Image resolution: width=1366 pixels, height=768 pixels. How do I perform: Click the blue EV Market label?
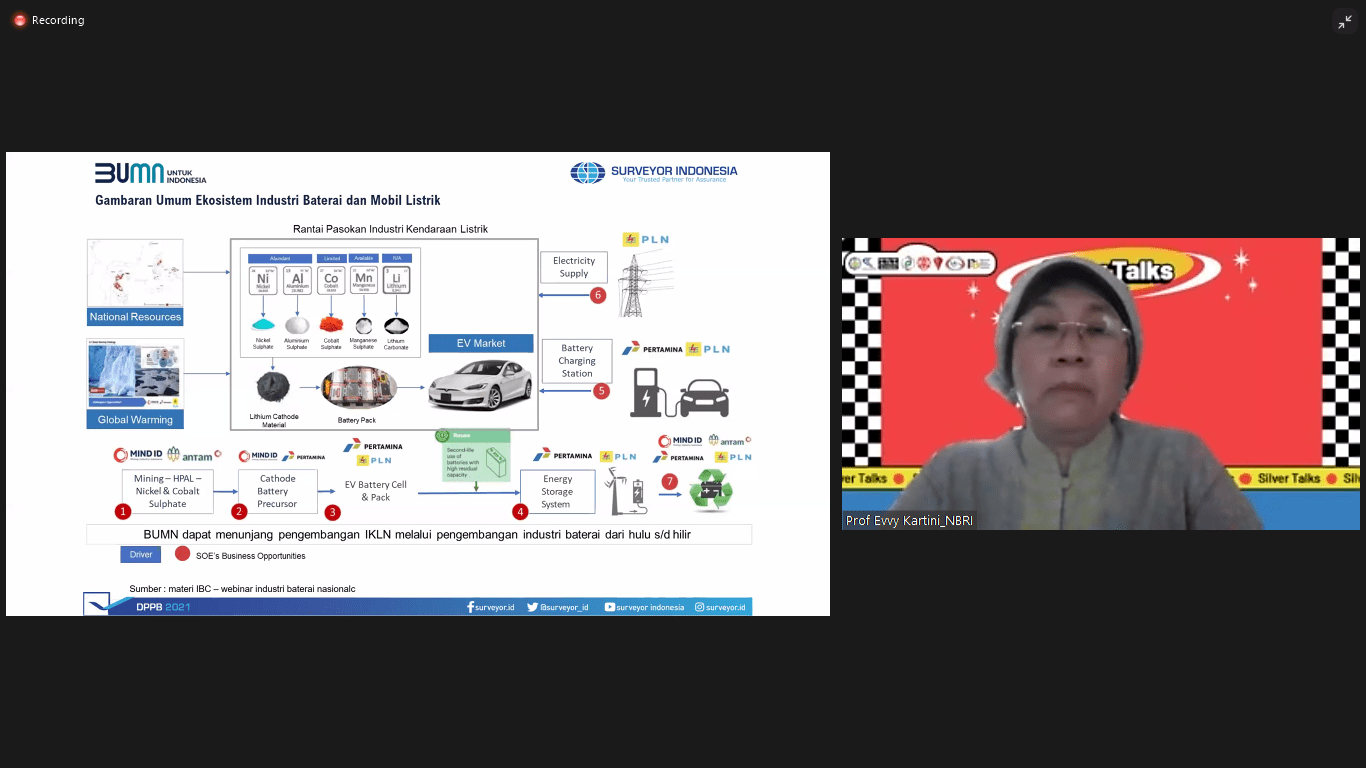point(481,343)
